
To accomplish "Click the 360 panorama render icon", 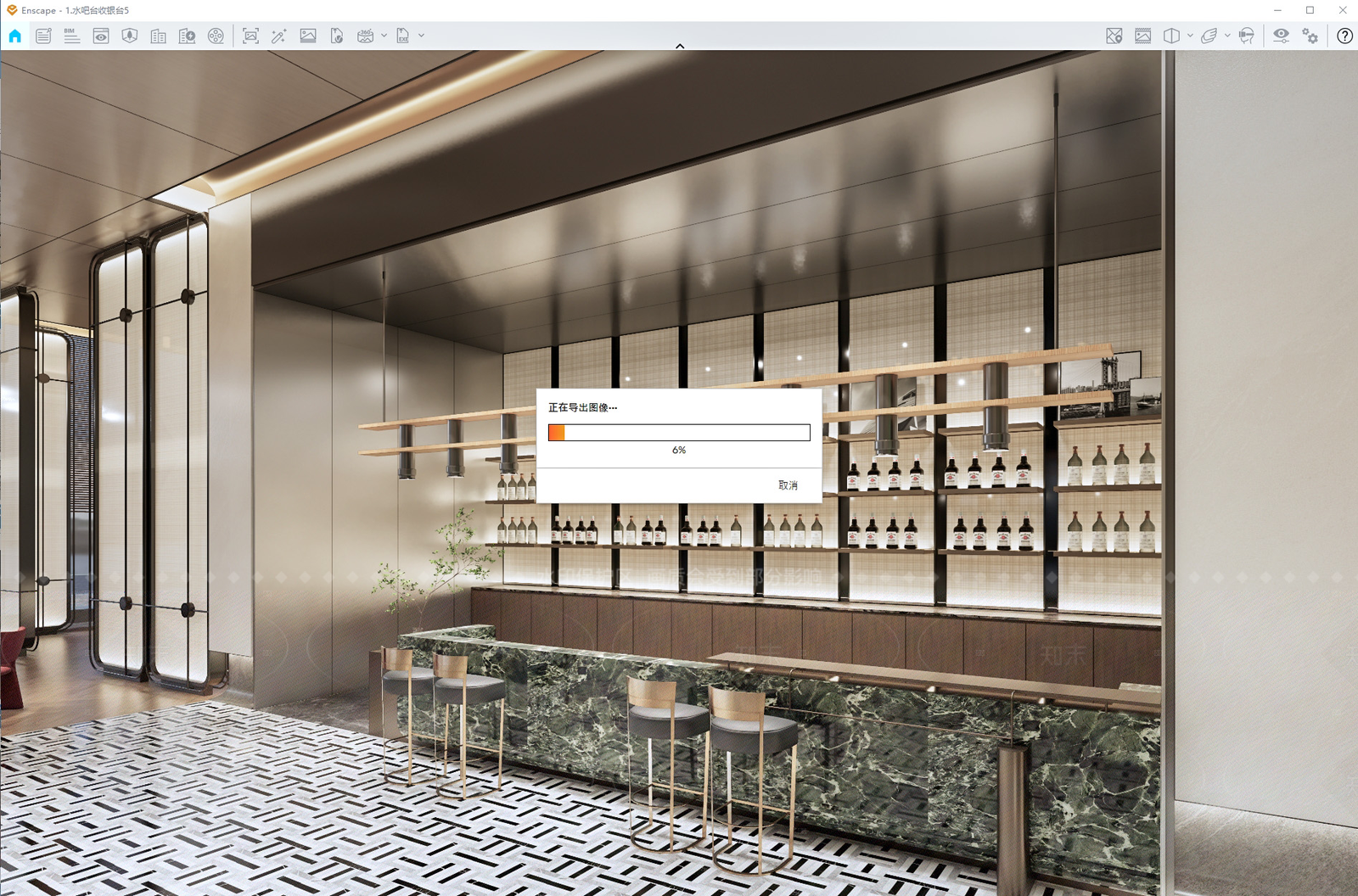I will [366, 36].
